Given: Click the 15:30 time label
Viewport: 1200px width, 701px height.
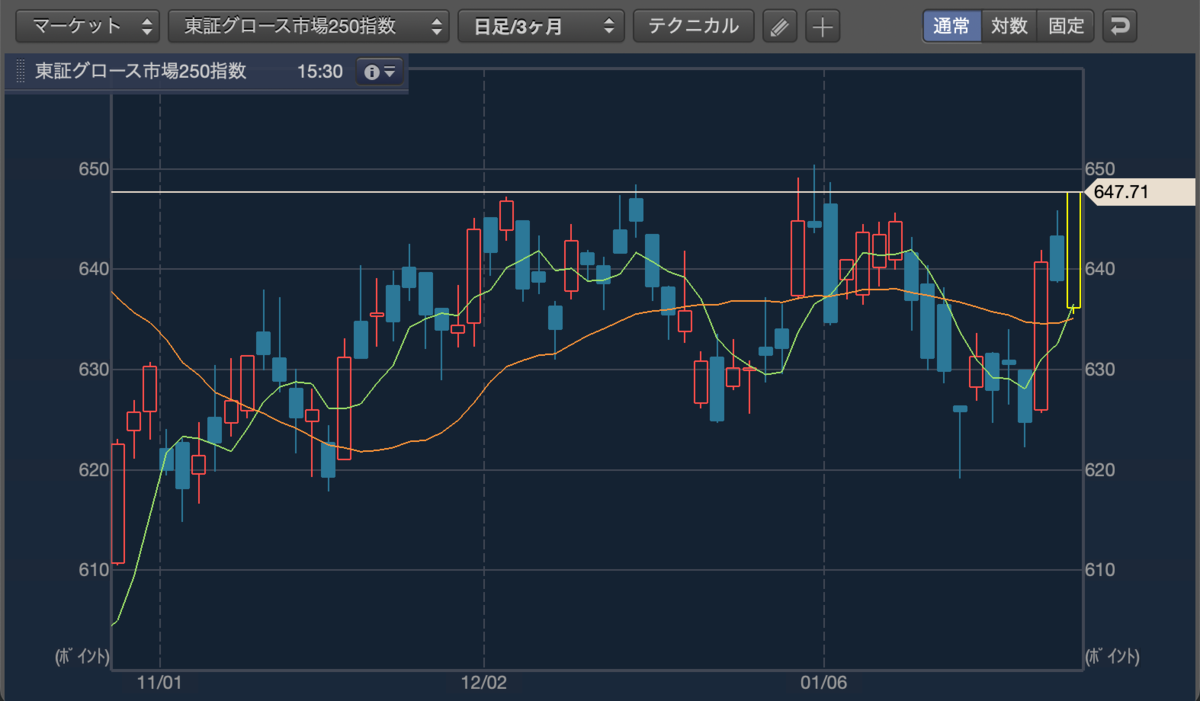Looking at the screenshot, I should coord(320,72).
